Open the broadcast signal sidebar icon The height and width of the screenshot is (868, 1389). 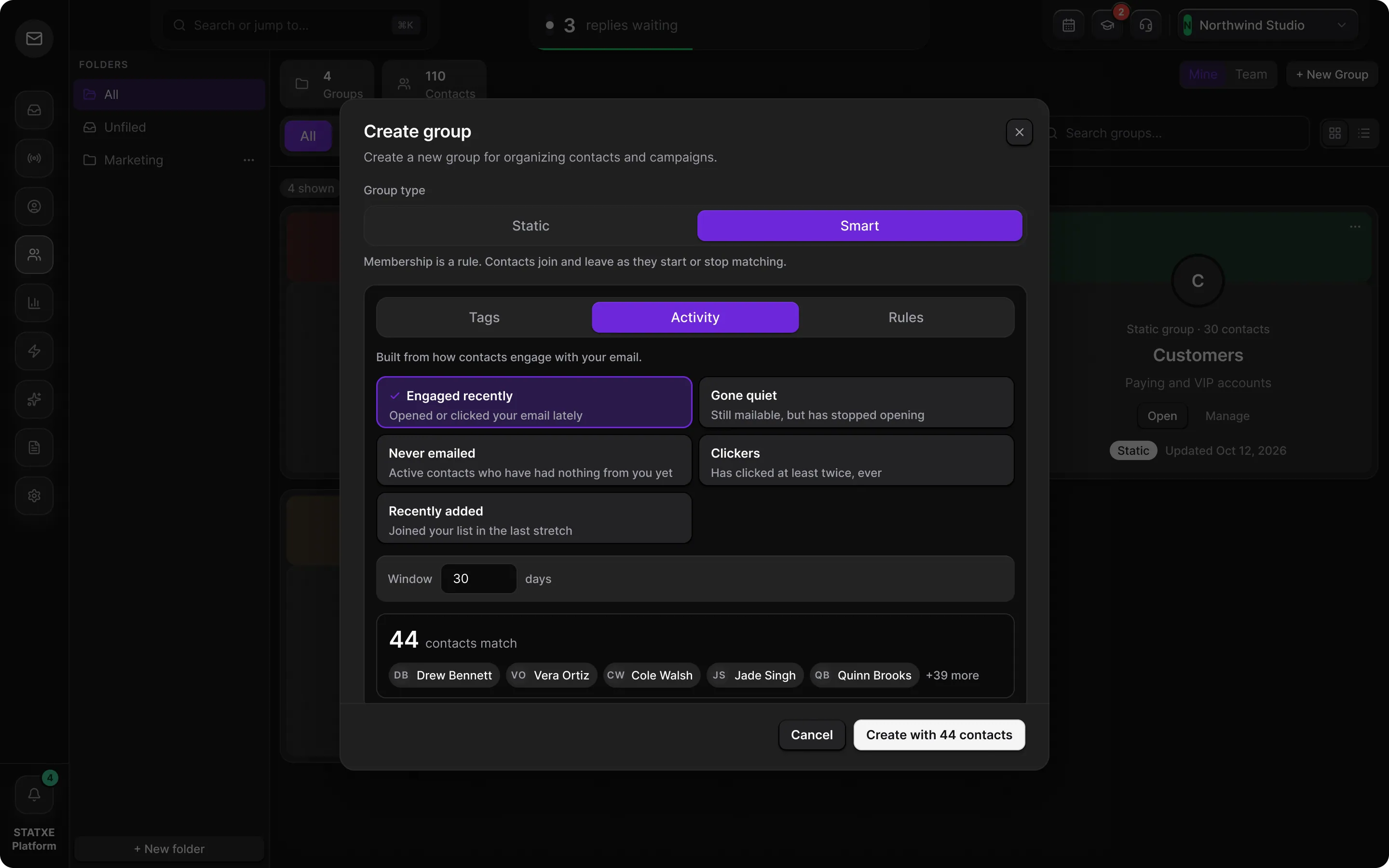pos(34,158)
